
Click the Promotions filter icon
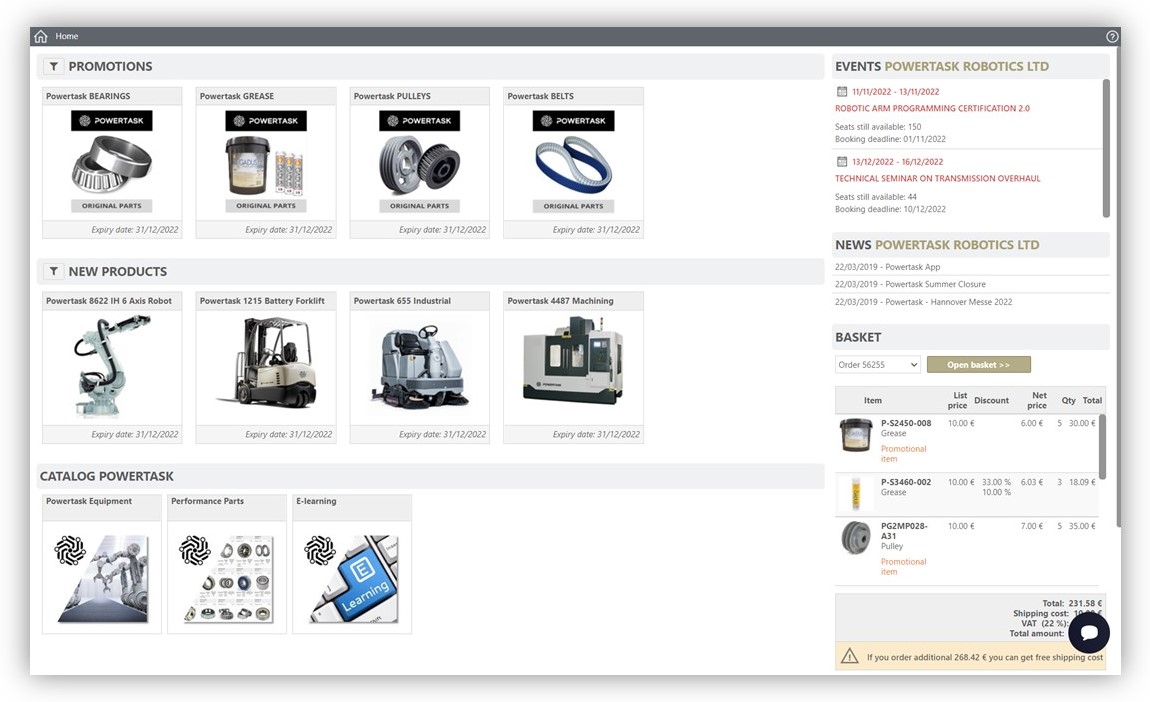click(54, 67)
